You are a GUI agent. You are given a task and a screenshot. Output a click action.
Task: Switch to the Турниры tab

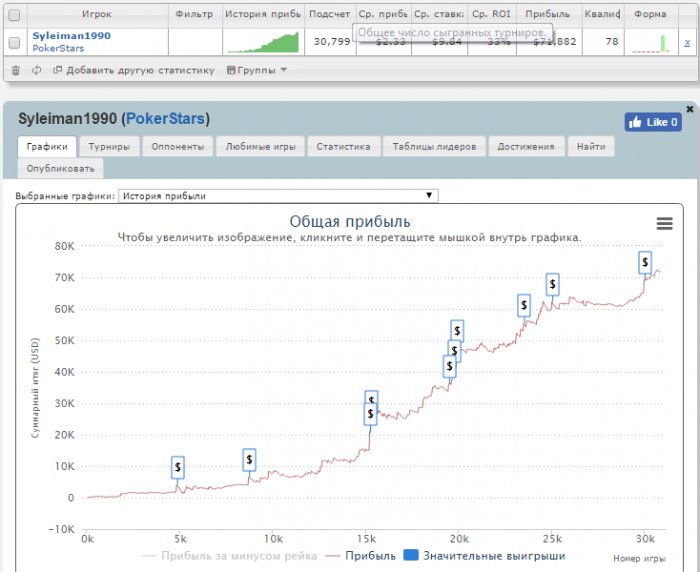point(107,146)
